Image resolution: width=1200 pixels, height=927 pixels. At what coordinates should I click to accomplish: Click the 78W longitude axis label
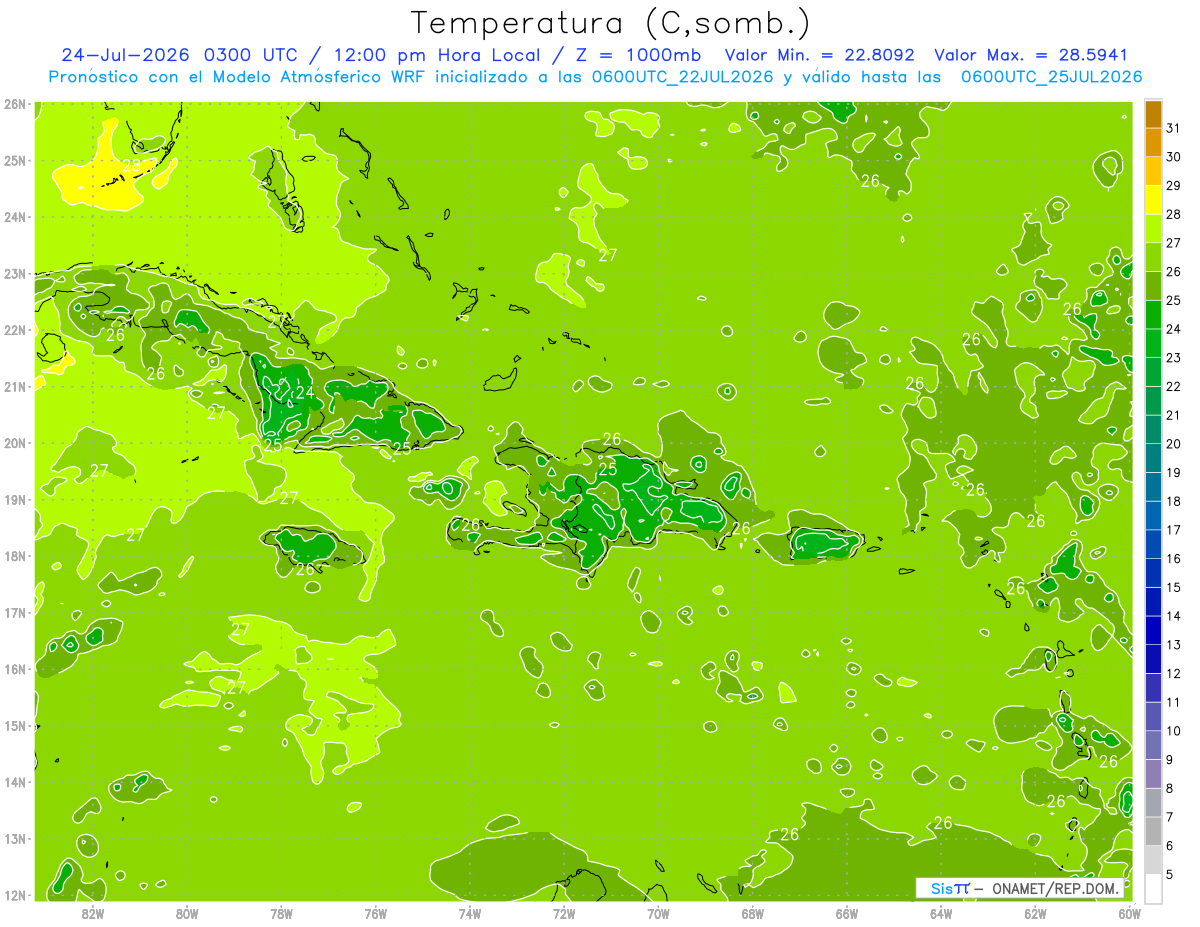[x=281, y=914]
